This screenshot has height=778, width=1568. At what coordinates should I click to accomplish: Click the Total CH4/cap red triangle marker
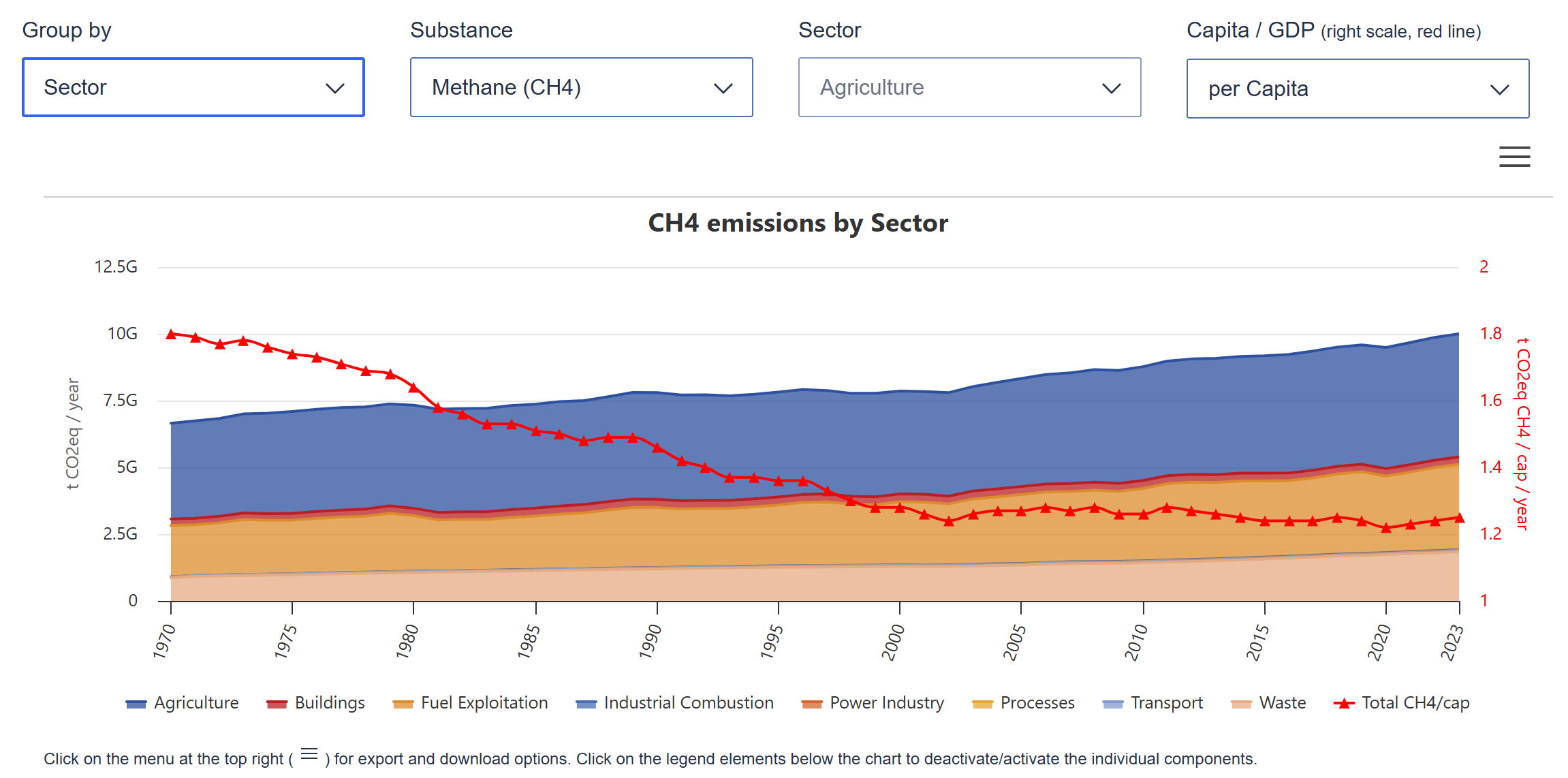[x=1343, y=704]
